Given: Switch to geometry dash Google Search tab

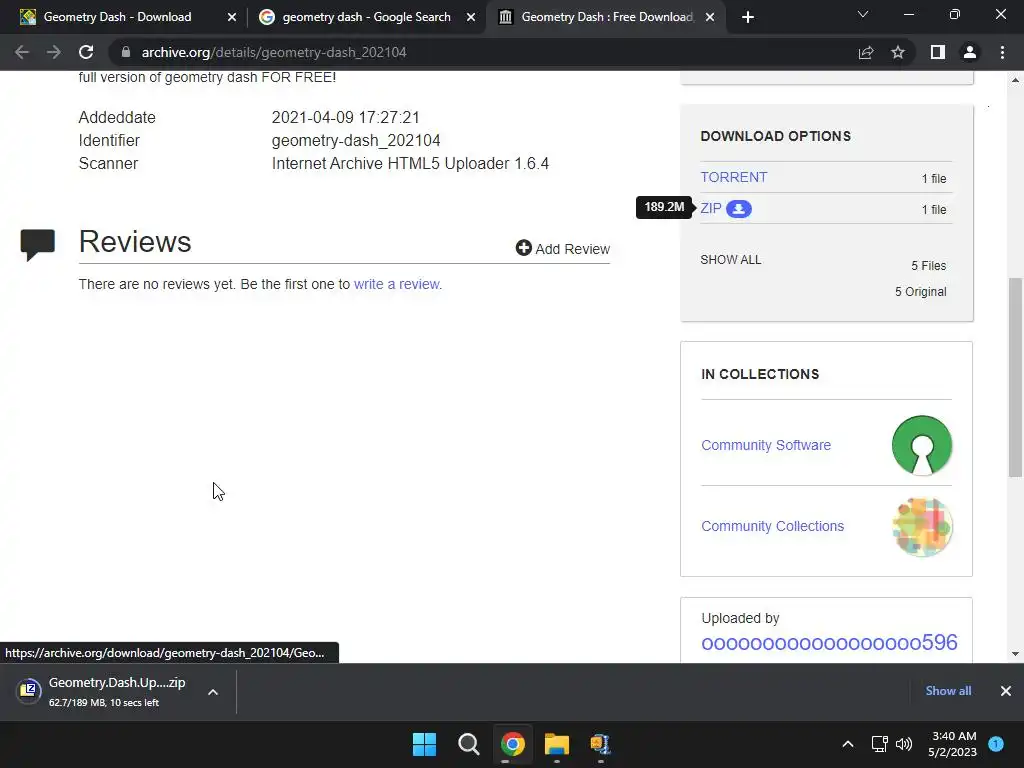Looking at the screenshot, I should 366,17.
